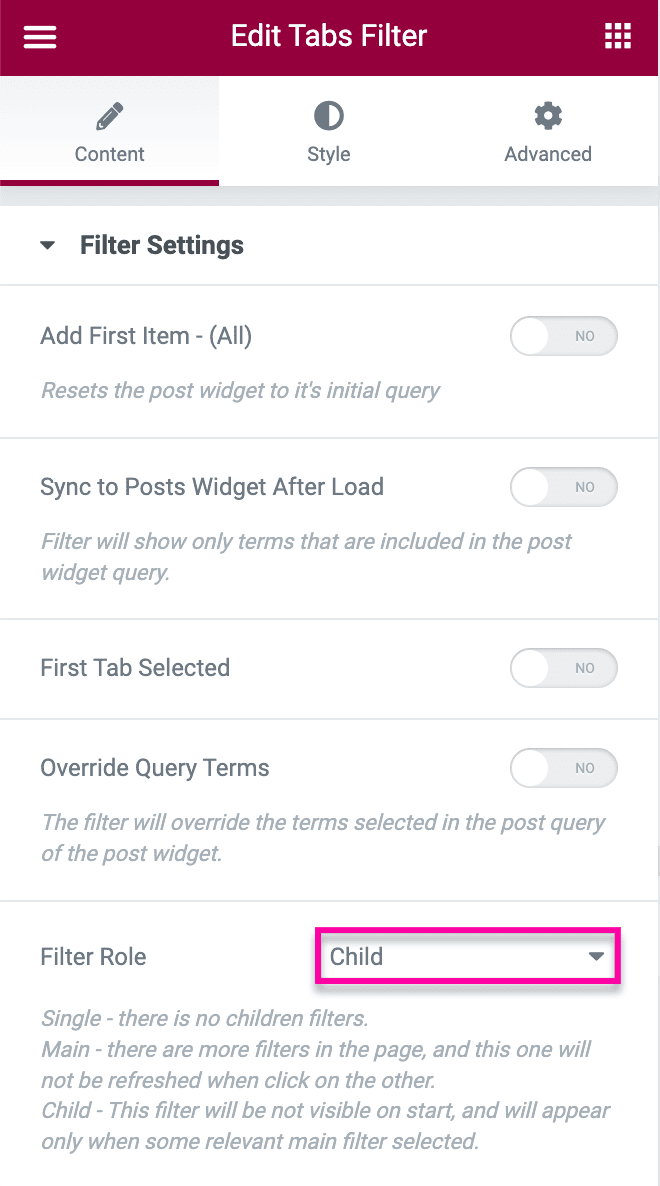Click the highlighted Child selector border
Viewport: 660px width, 1186px height.
[467, 956]
